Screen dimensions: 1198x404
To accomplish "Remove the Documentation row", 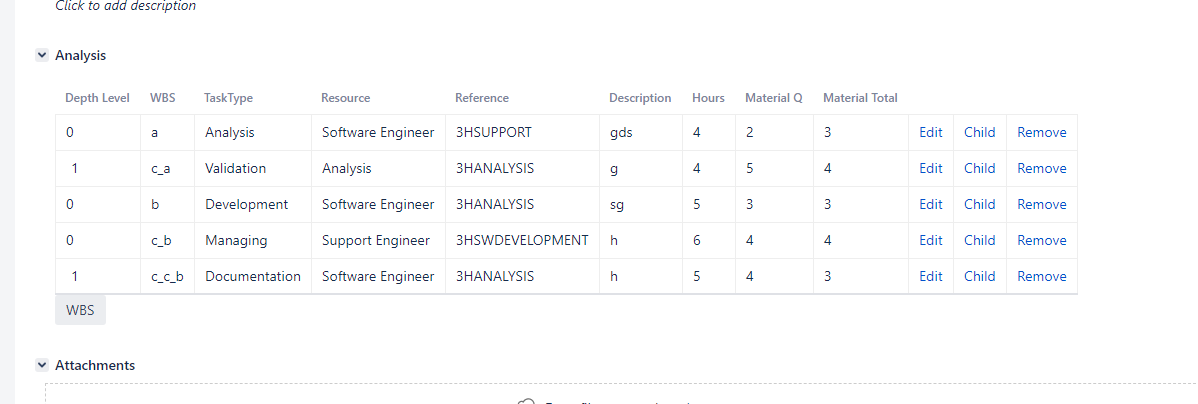I will point(1041,276).
